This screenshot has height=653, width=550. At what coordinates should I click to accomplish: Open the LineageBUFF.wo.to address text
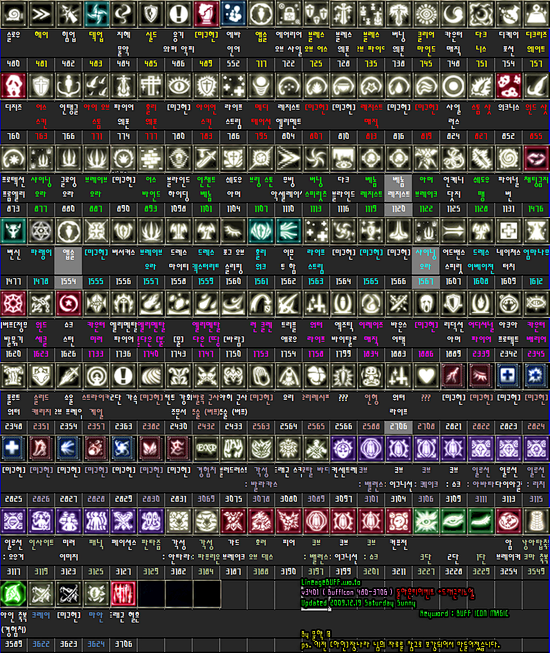pos(331,583)
